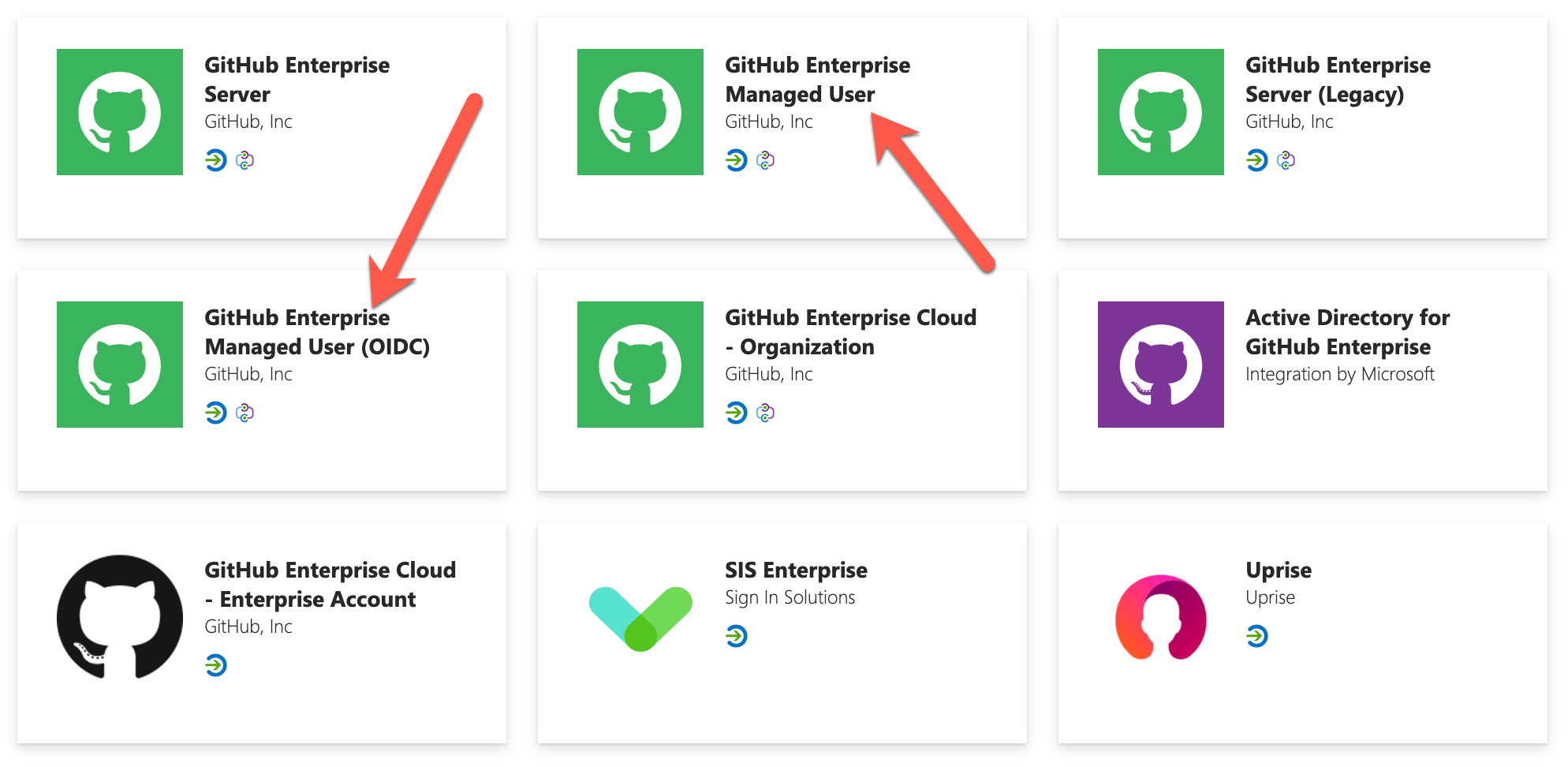1568x767 pixels.
Task: Click the black GitHub Enterprise Cloud - Enterprise Account logo
Action: pos(120,617)
